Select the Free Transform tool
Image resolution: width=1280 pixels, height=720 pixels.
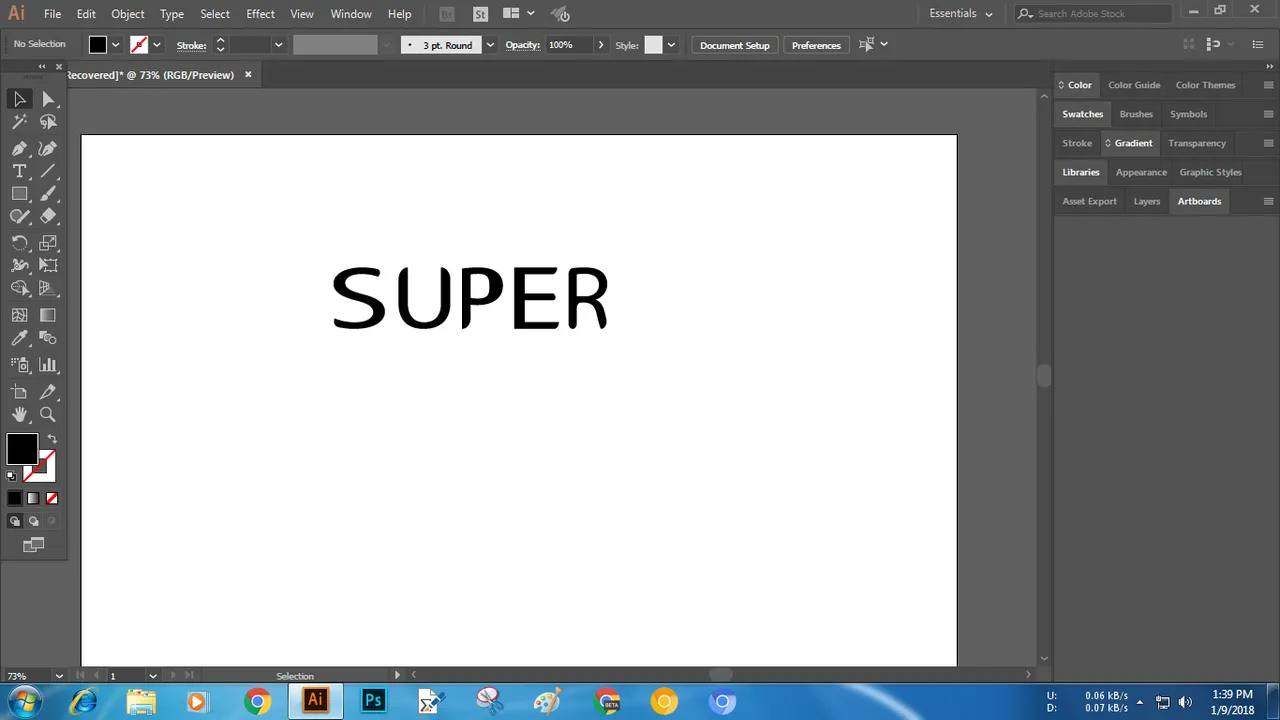point(48,266)
